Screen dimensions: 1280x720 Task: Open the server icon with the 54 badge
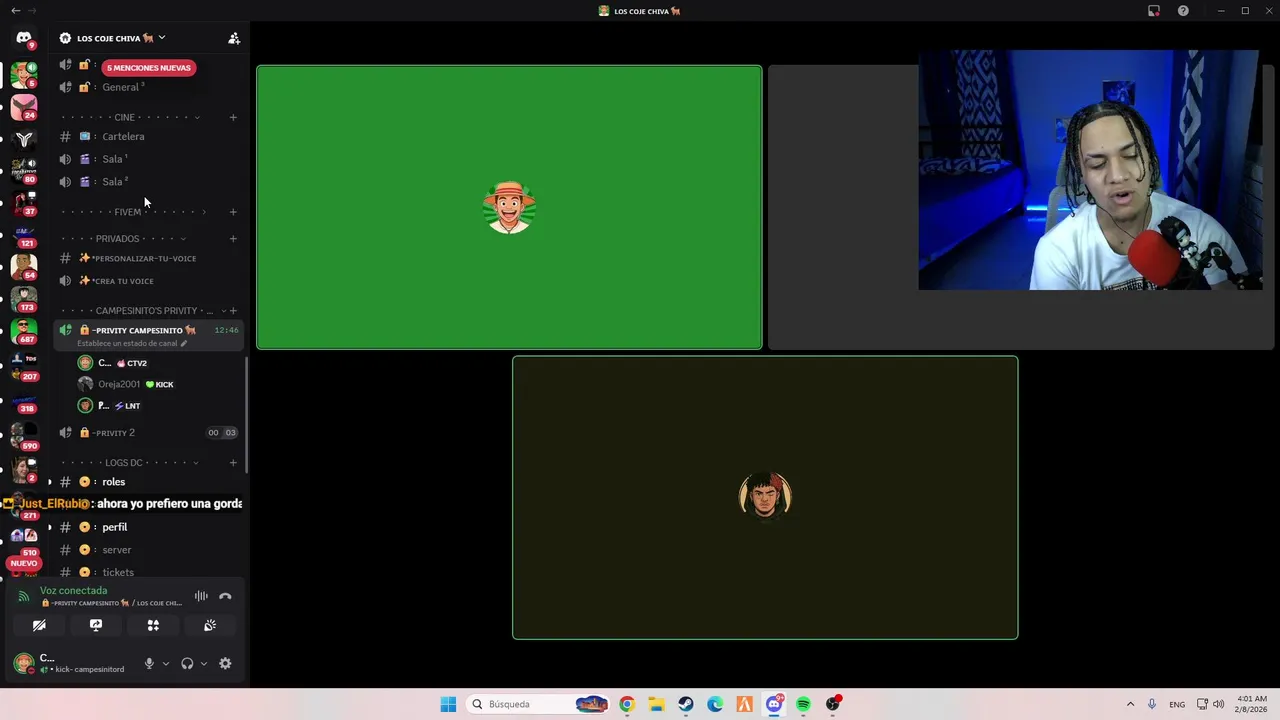click(x=24, y=266)
